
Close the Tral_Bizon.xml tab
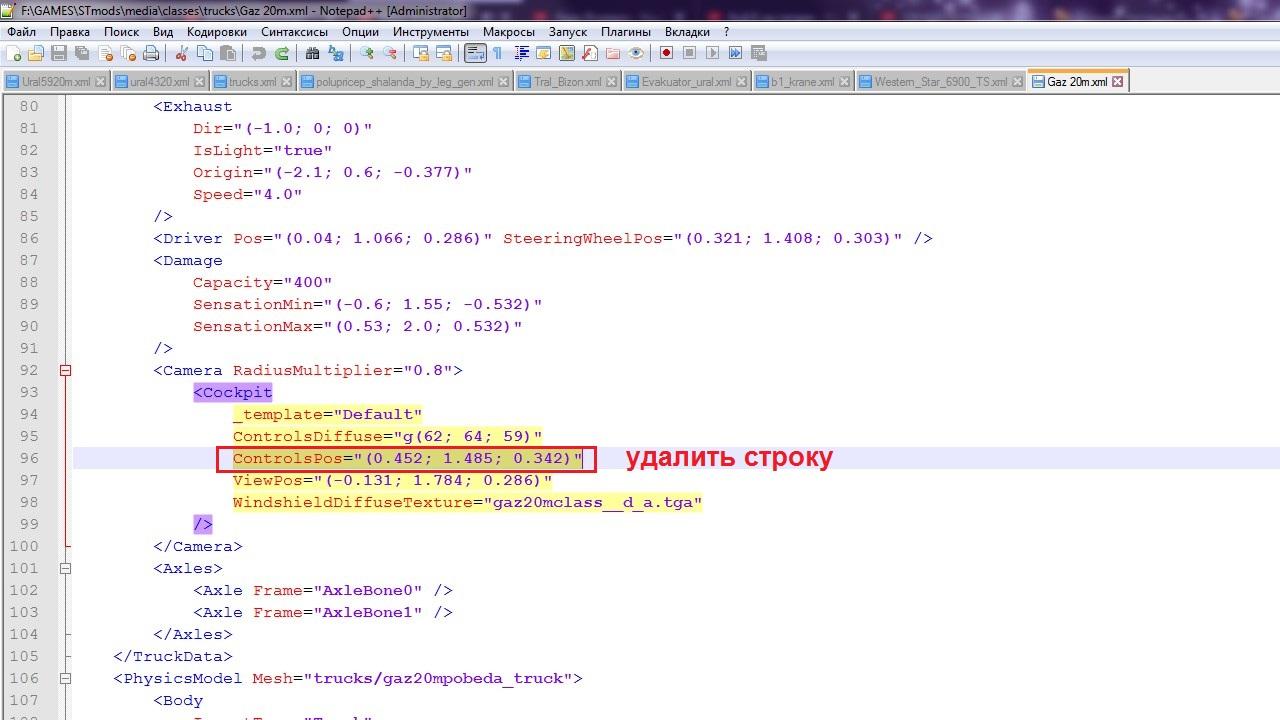[x=611, y=82]
